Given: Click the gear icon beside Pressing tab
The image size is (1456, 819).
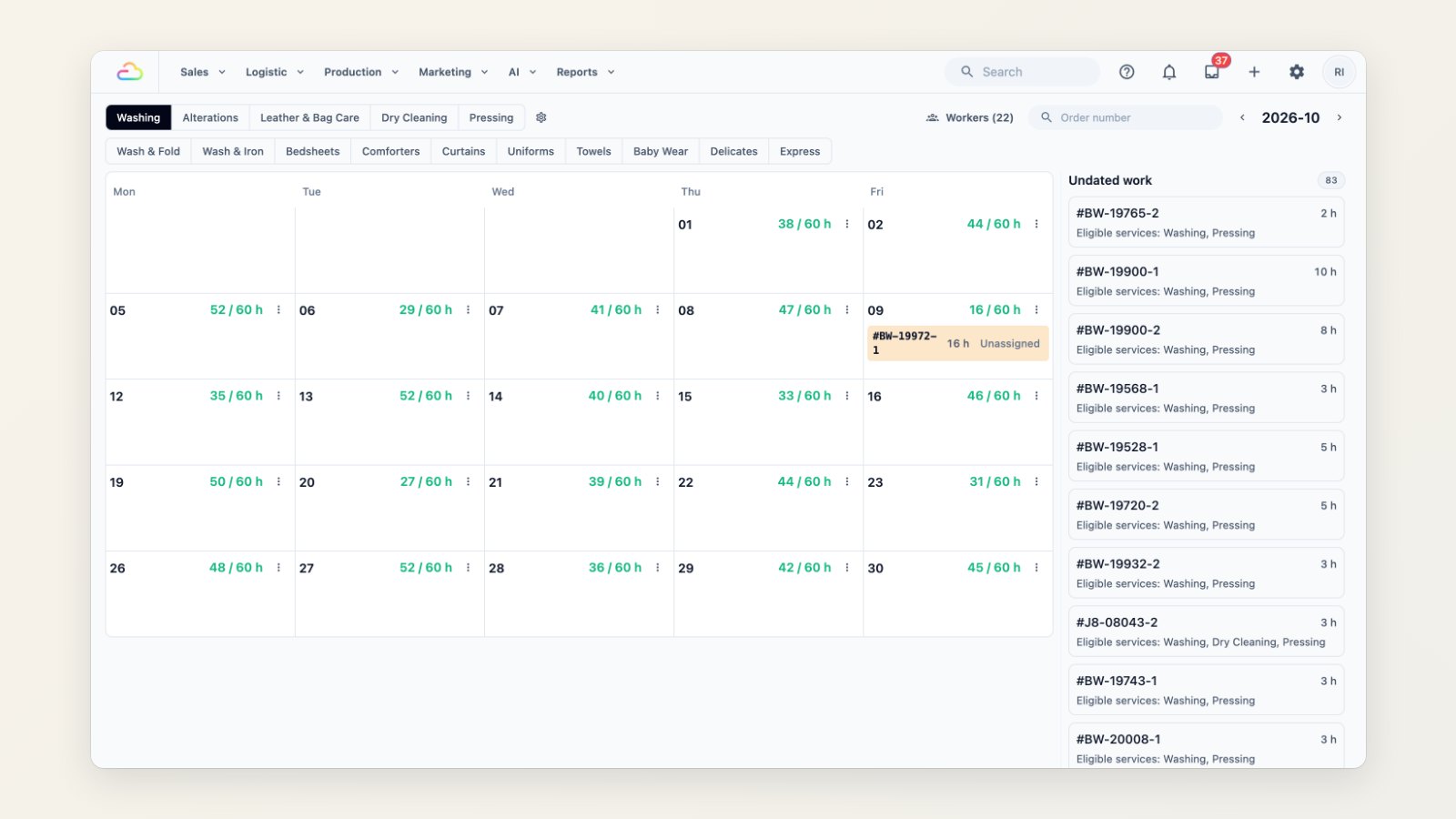Looking at the screenshot, I should coord(541,117).
